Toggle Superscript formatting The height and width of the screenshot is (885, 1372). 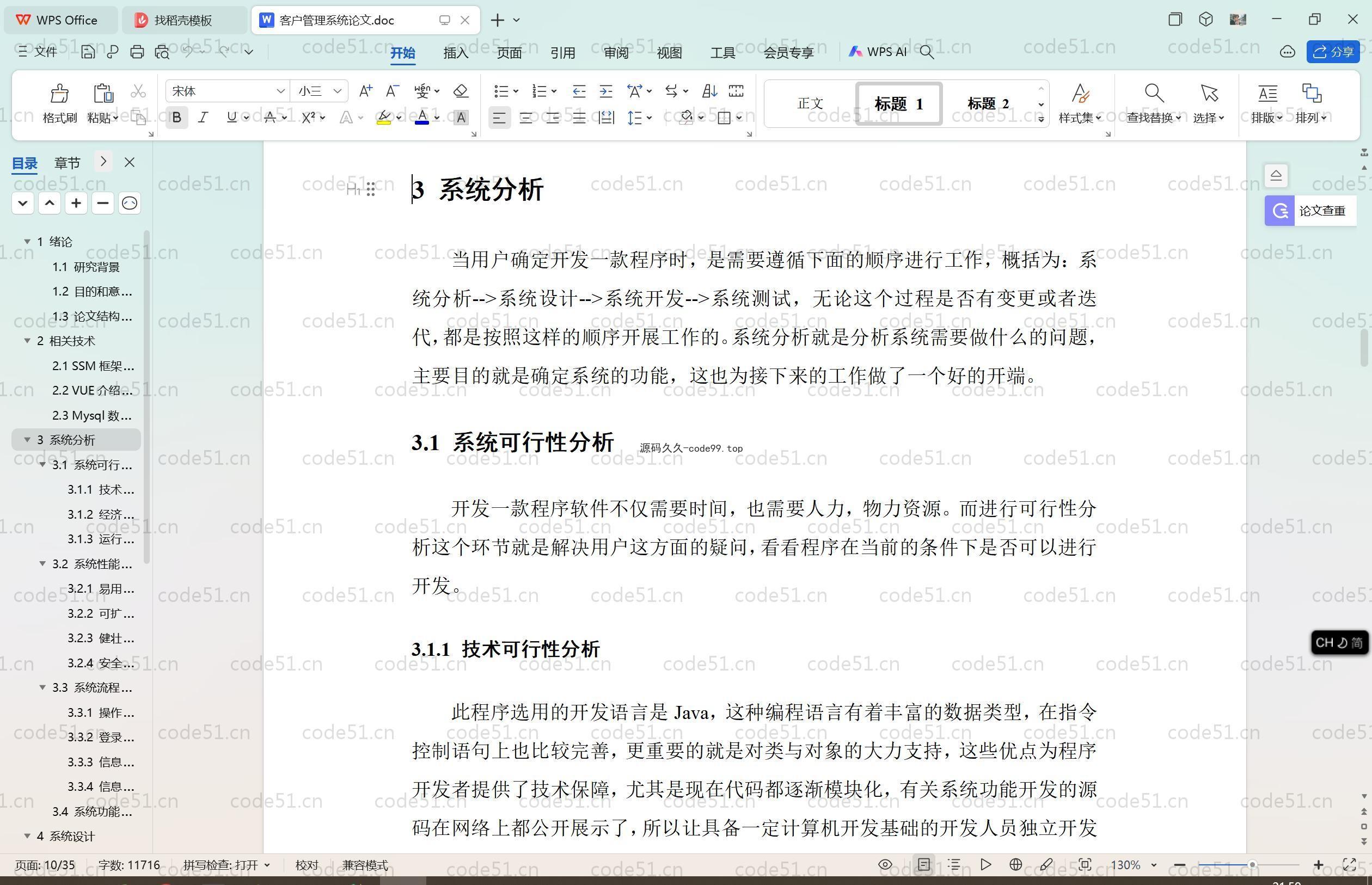click(x=309, y=118)
